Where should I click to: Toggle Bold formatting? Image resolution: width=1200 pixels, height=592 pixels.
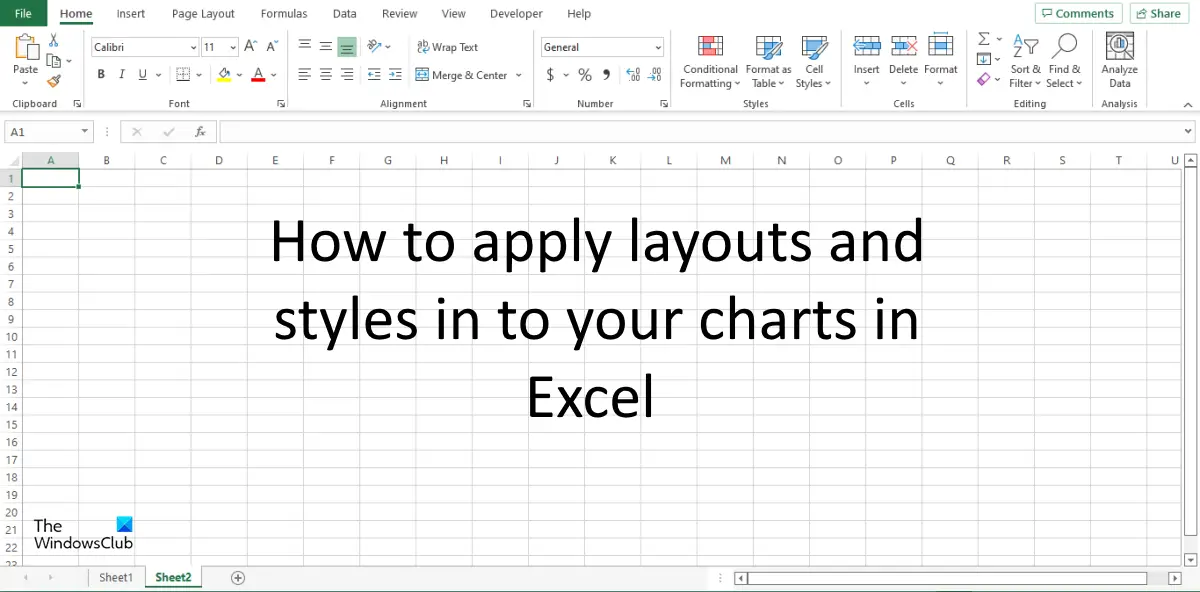point(101,75)
